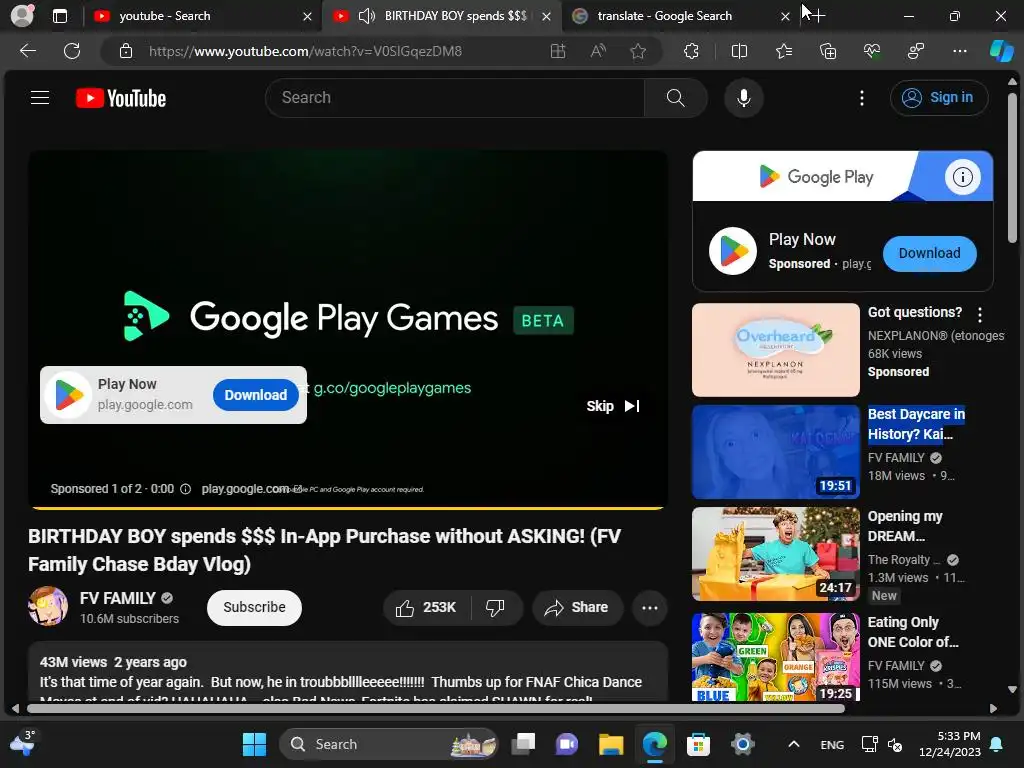
Task: Activate Read aloud icon in the address bar
Action: (x=598, y=51)
